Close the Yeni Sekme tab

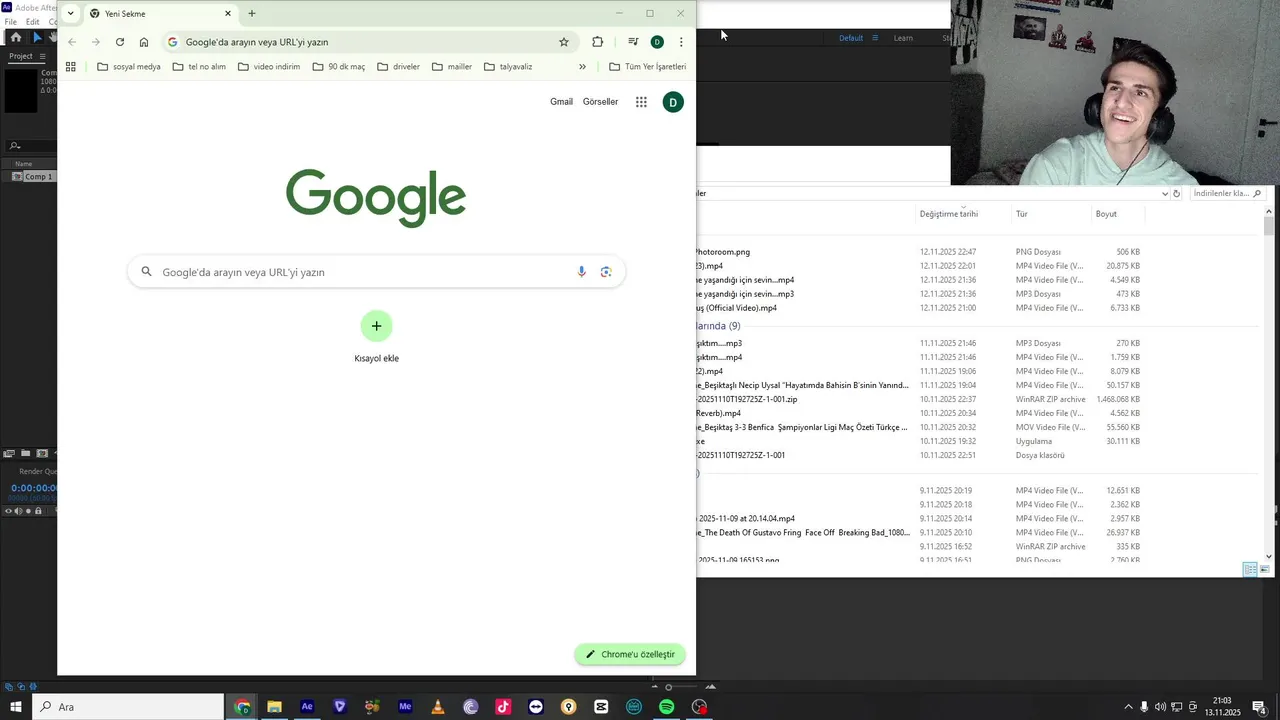(x=228, y=13)
